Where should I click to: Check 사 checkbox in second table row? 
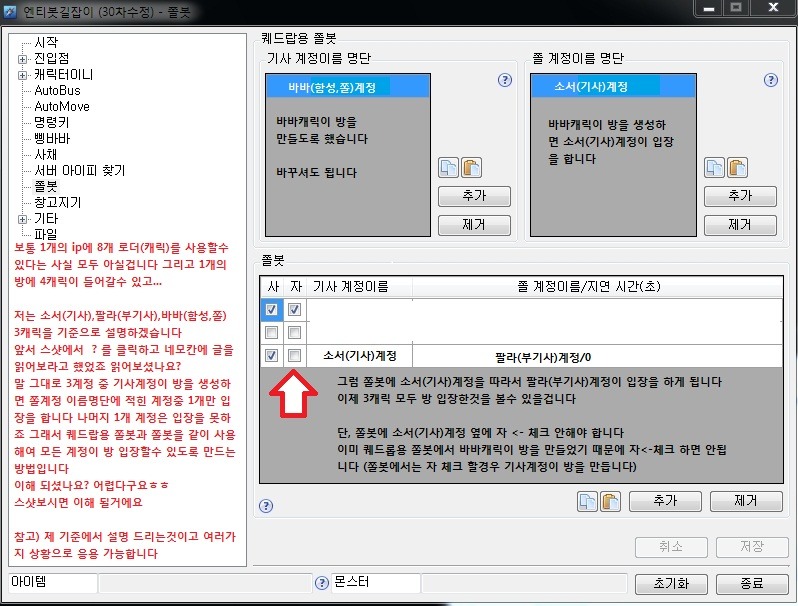pos(271,333)
